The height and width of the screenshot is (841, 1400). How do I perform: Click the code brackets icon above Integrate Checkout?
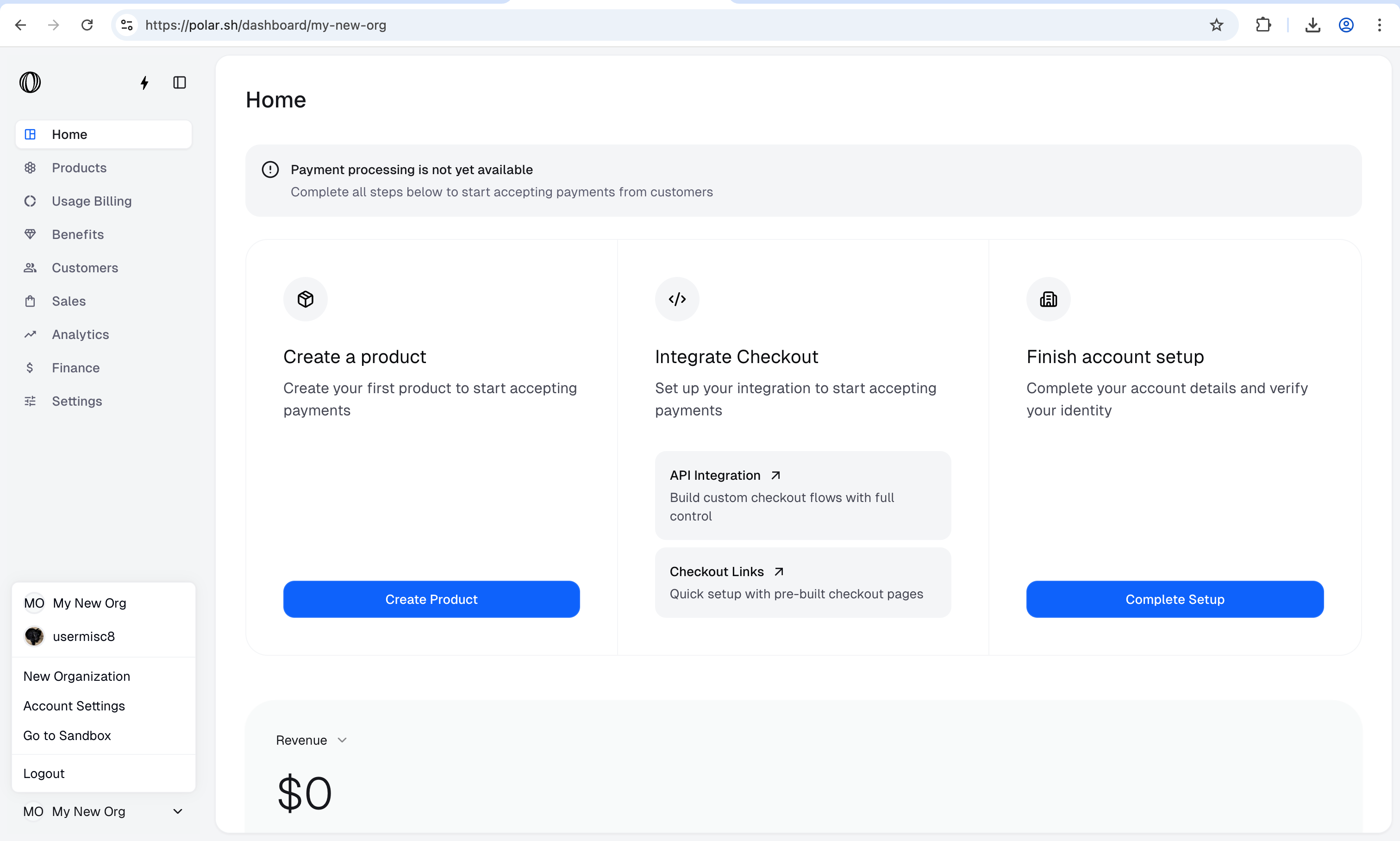point(677,299)
